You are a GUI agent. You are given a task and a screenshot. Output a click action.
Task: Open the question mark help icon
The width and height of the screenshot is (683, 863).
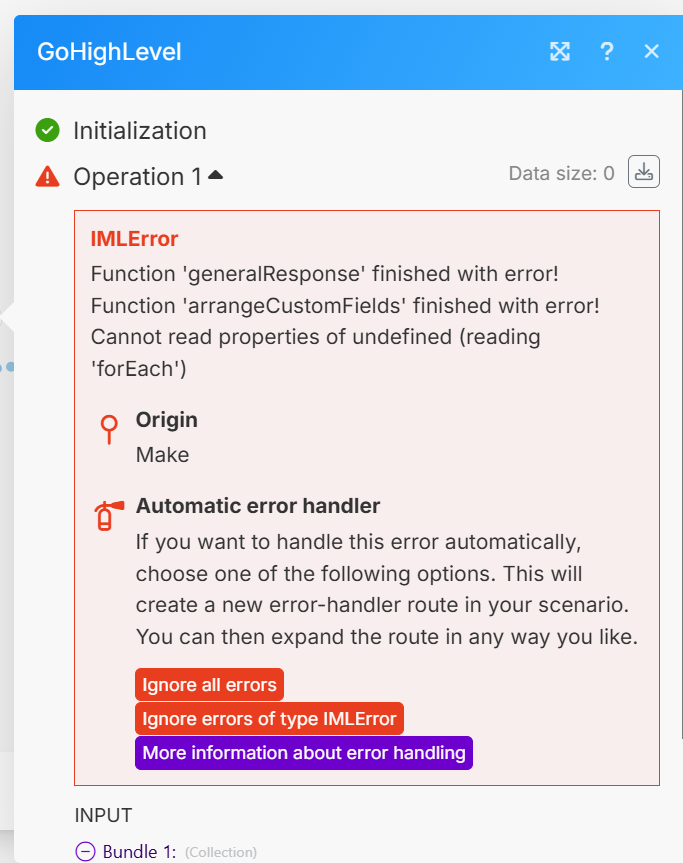(x=606, y=52)
